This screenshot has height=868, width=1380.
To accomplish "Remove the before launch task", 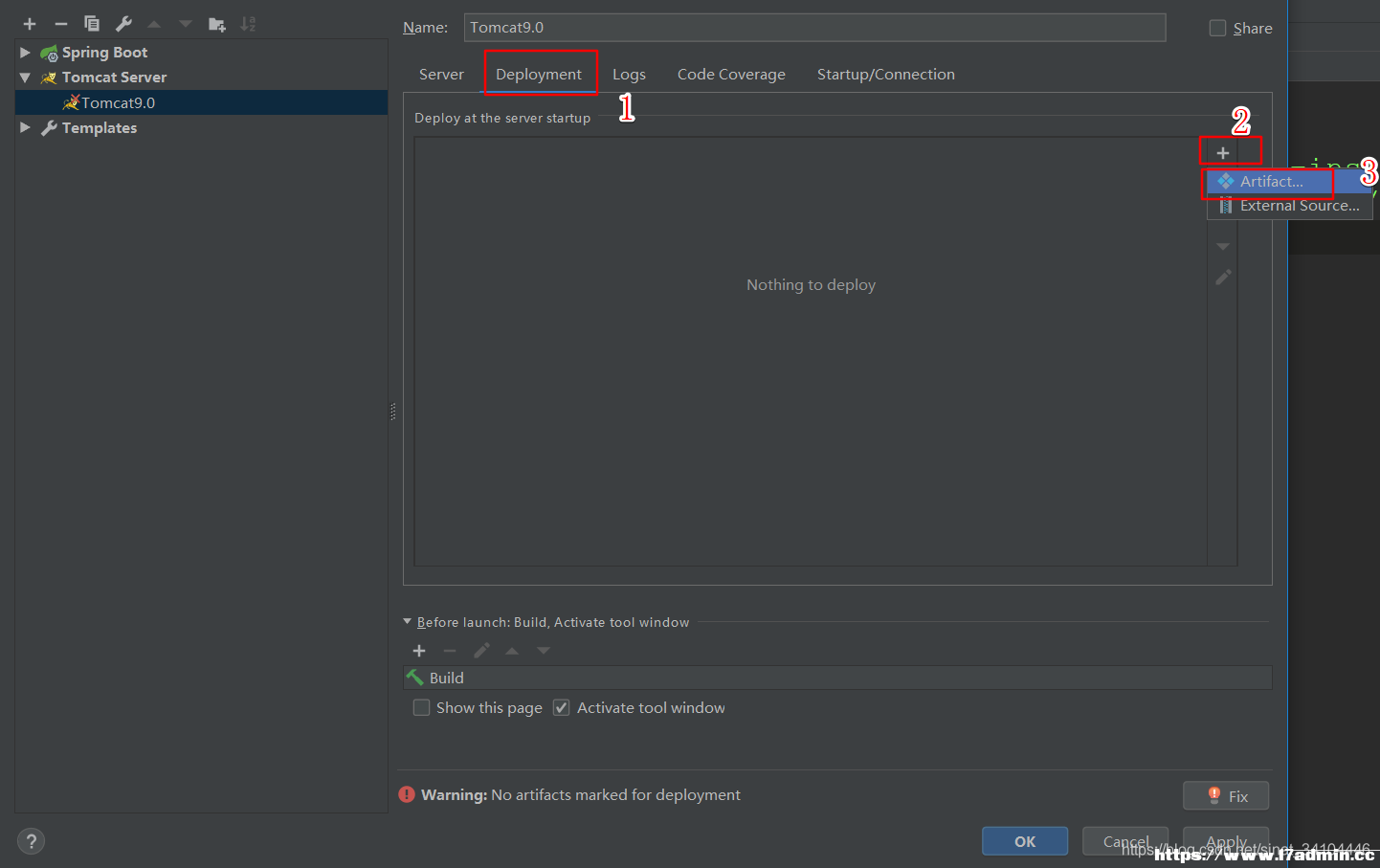I will click(450, 651).
